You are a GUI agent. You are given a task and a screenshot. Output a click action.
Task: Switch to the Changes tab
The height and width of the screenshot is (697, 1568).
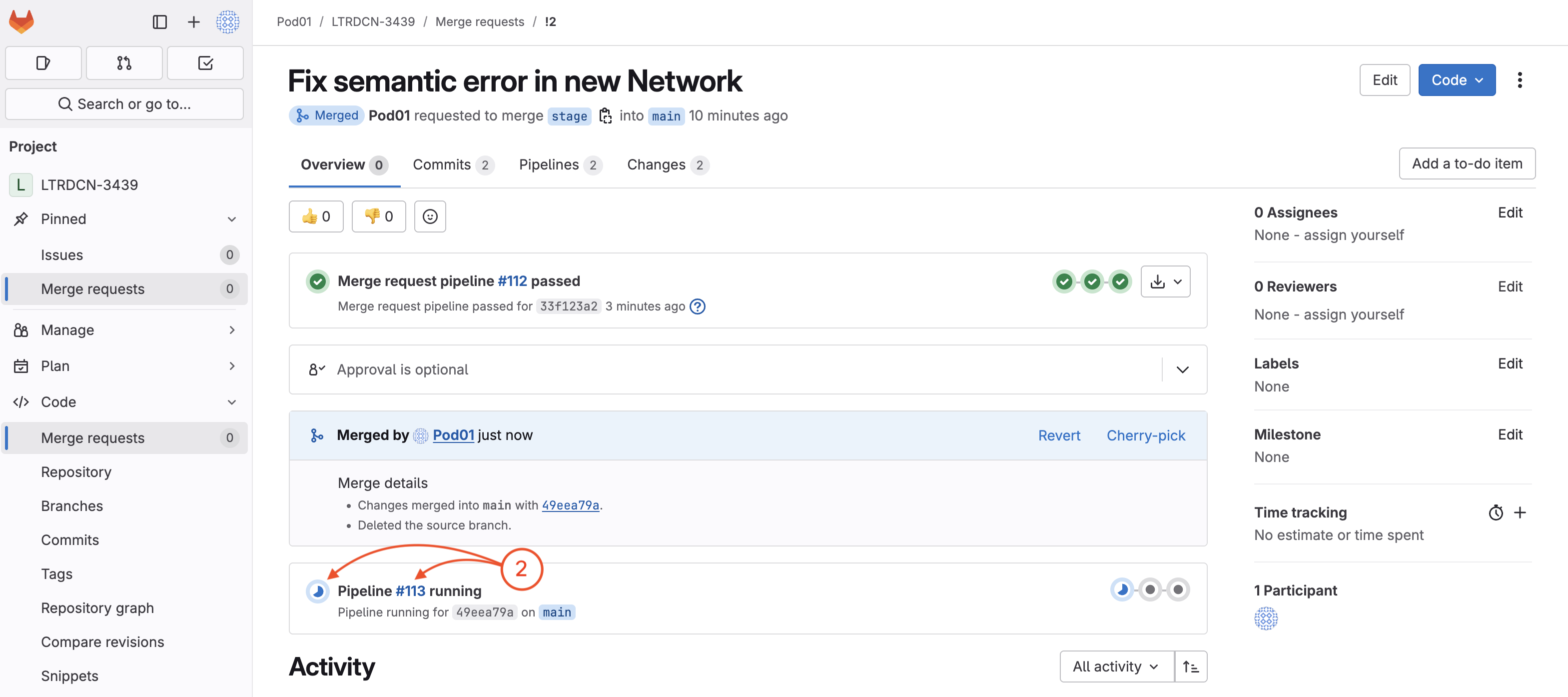[x=668, y=165]
